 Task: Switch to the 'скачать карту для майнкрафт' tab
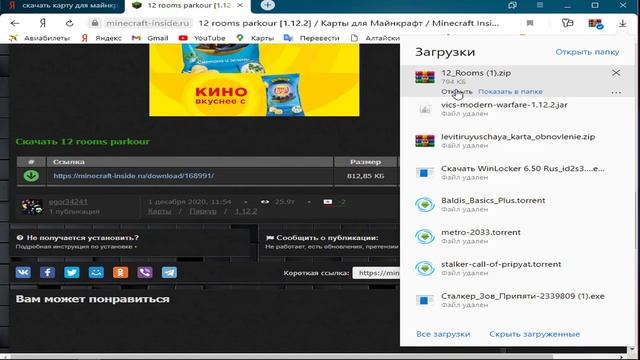pyautogui.click(x=62, y=6)
